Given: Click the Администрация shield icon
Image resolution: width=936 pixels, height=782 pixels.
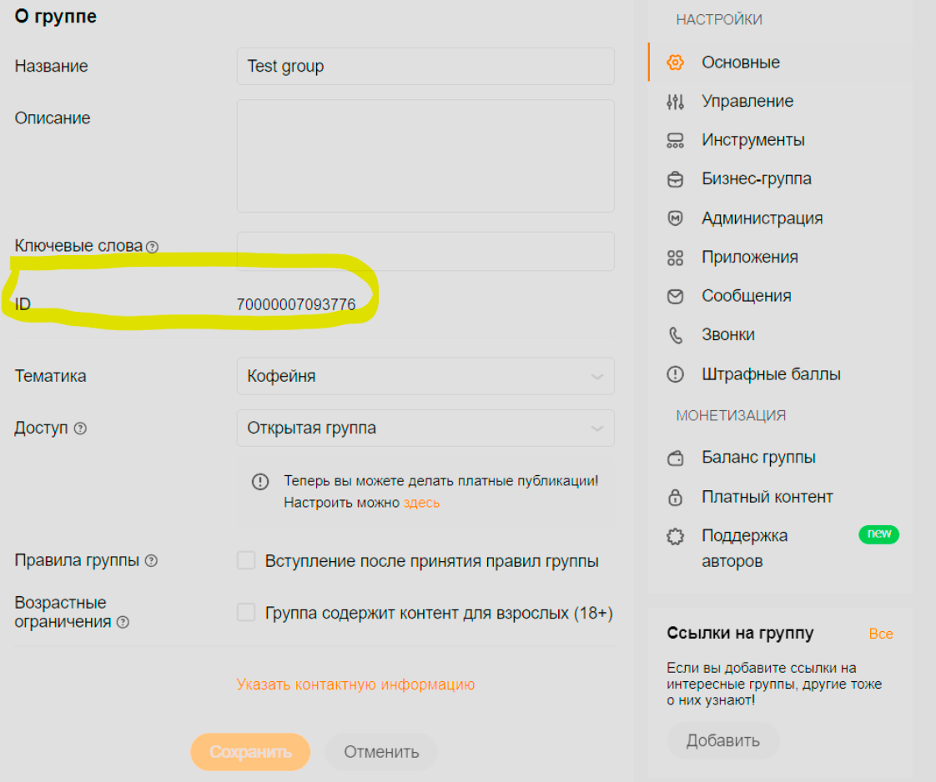Looking at the screenshot, I should (675, 218).
